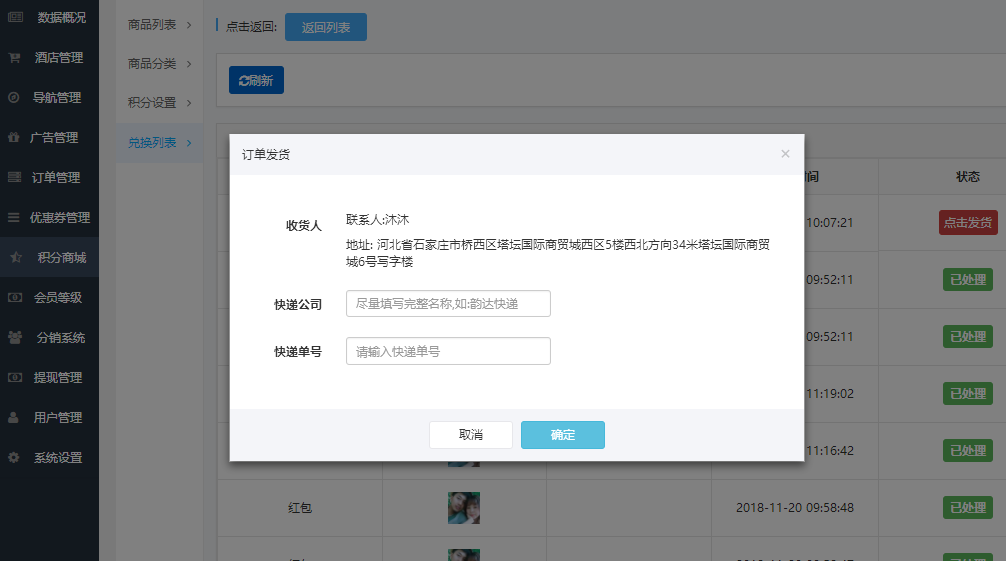
Task: Click 已处理 button in 09:58:48 row
Action: click(968, 508)
